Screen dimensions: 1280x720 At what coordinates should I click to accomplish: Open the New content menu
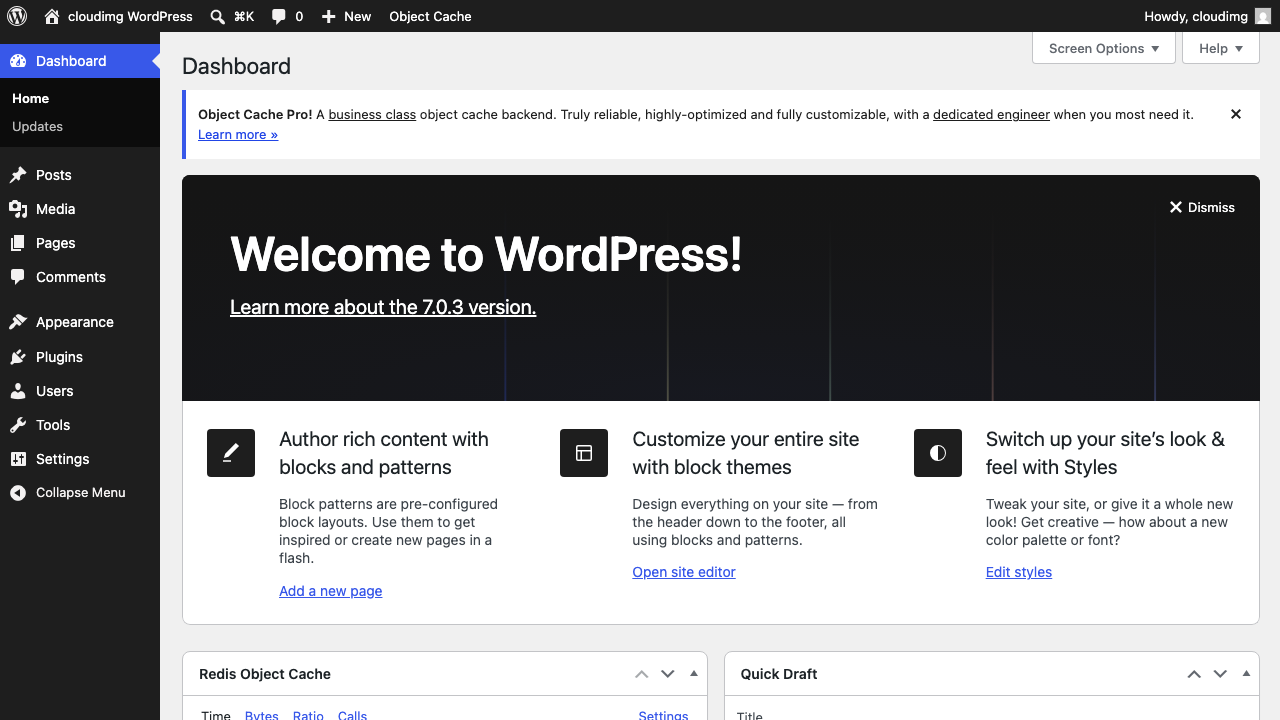[x=346, y=16]
